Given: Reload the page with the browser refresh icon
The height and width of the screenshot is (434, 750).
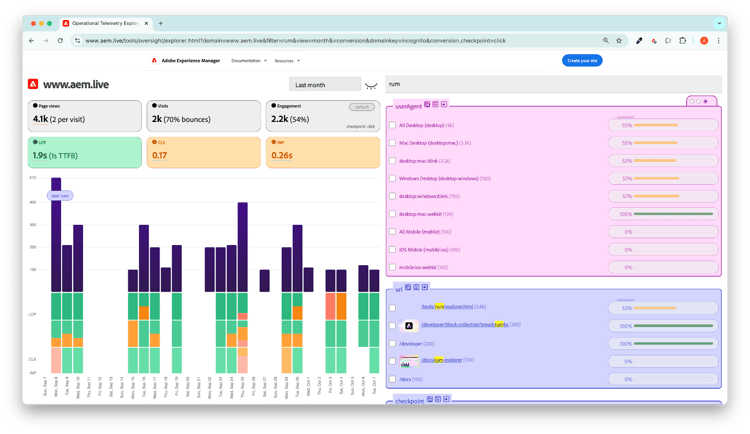Looking at the screenshot, I should [x=62, y=41].
